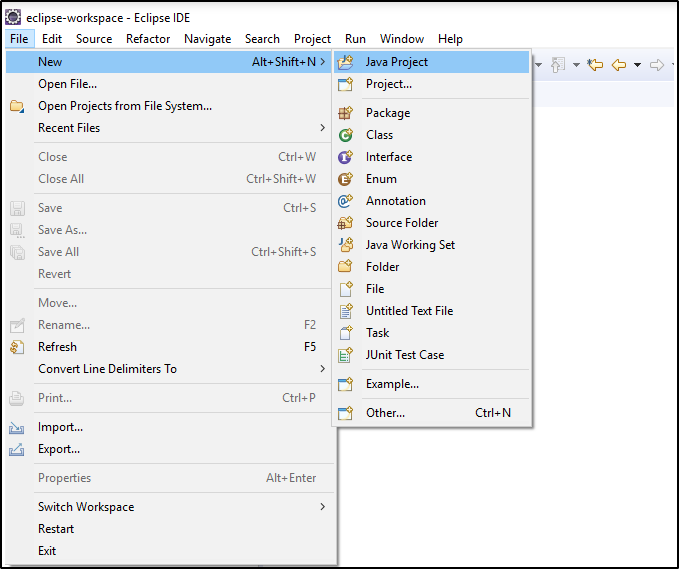Open the File menu
The height and width of the screenshot is (569, 679).
(19, 39)
